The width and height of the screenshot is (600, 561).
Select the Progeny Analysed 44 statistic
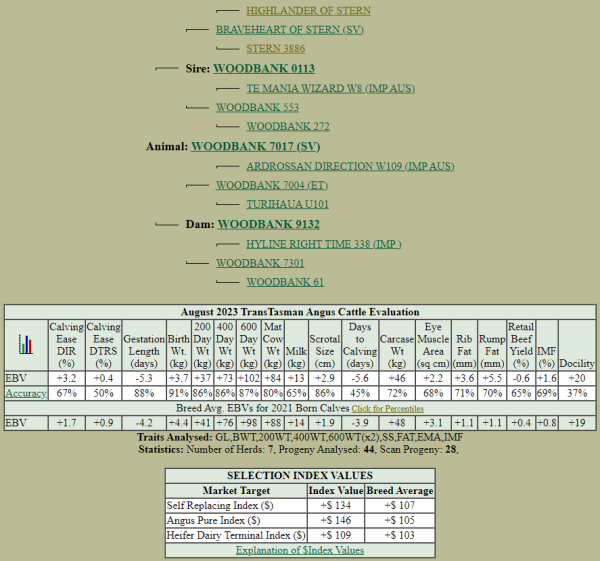point(327,450)
